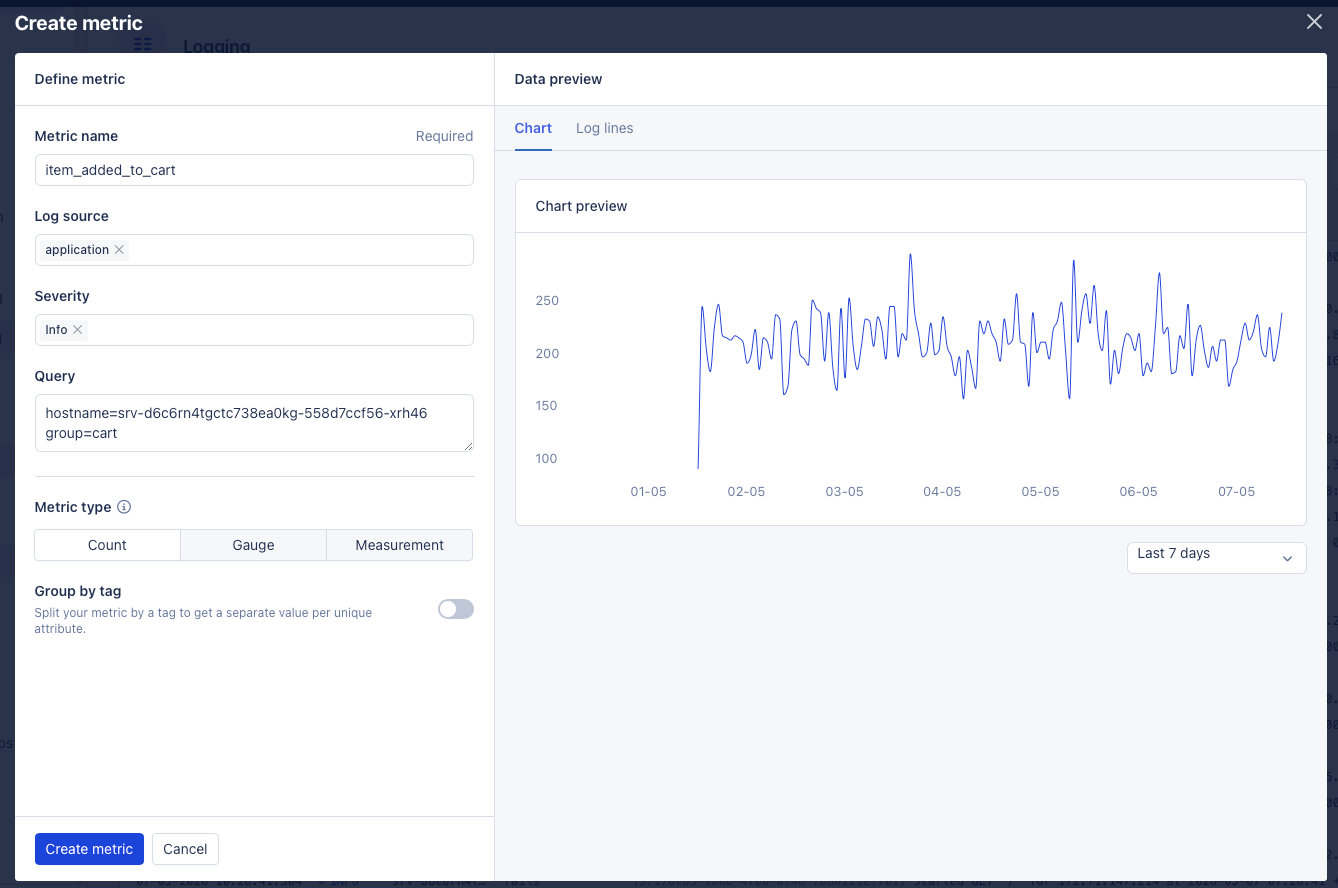Open the Last 7 days dropdown
1338x888 pixels.
pos(1216,558)
